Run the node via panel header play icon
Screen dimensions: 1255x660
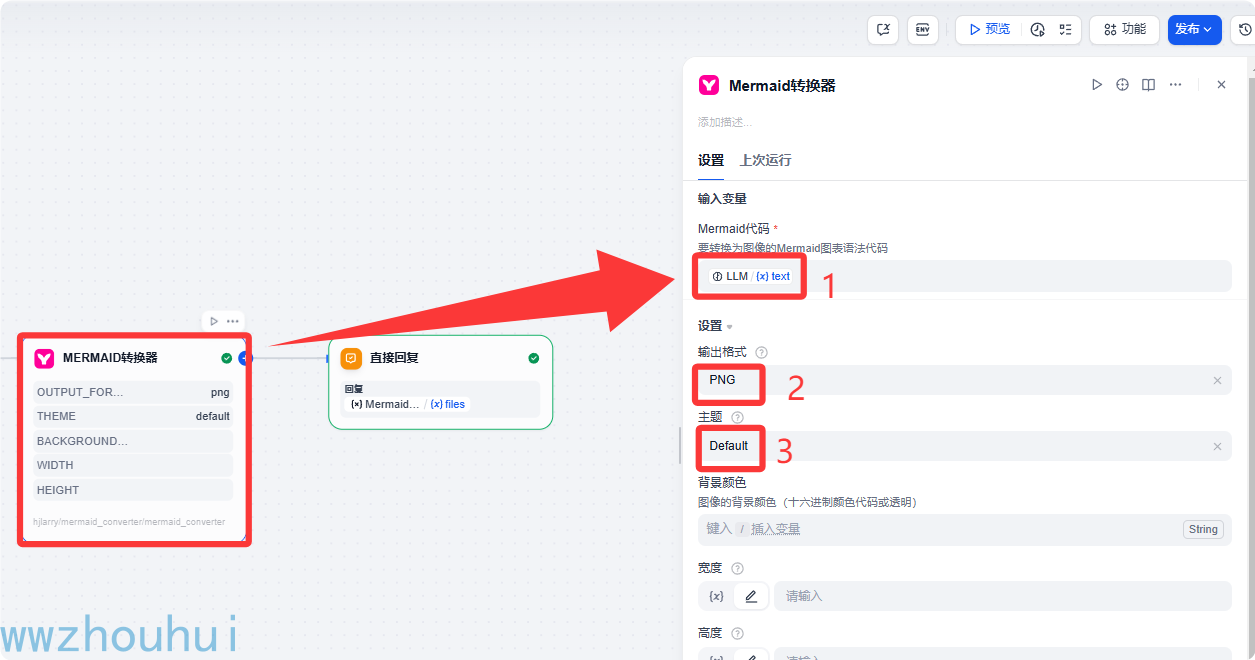pos(1097,84)
